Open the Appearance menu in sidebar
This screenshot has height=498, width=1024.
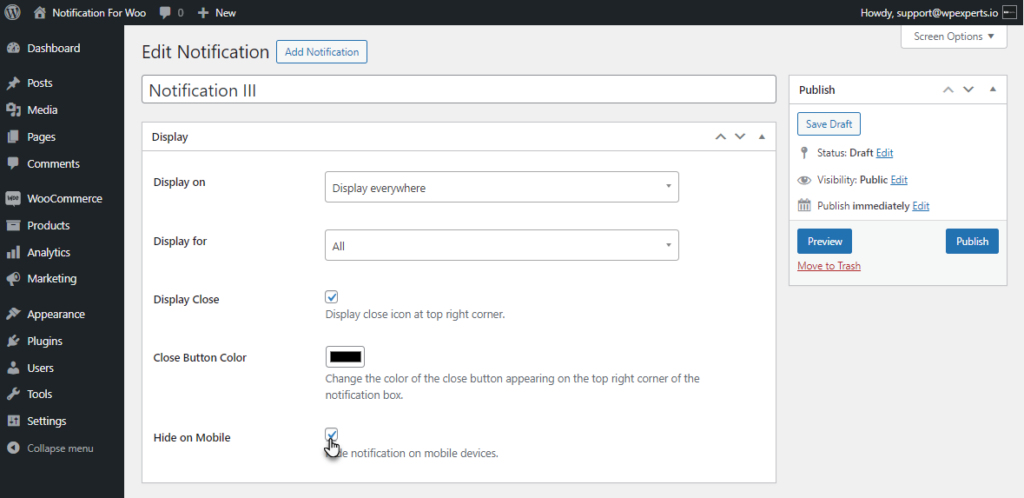point(56,314)
